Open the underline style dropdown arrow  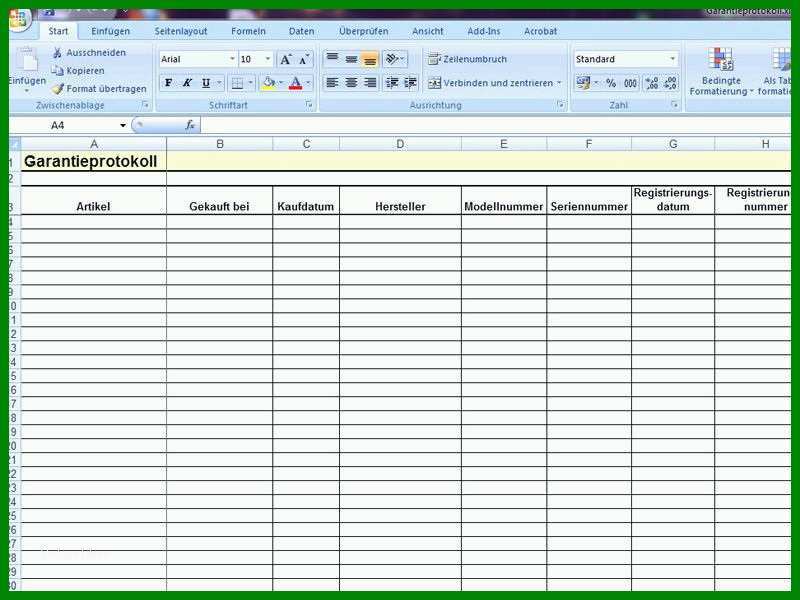(x=219, y=83)
